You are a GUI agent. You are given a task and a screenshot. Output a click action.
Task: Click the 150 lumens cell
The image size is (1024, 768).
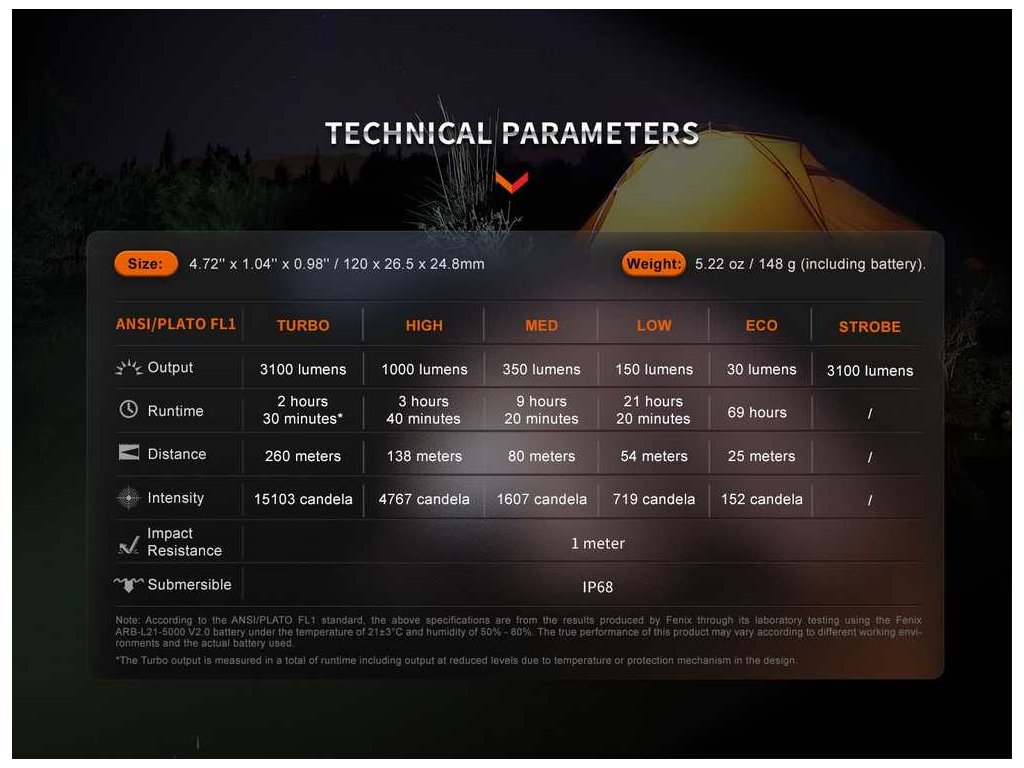[654, 369]
